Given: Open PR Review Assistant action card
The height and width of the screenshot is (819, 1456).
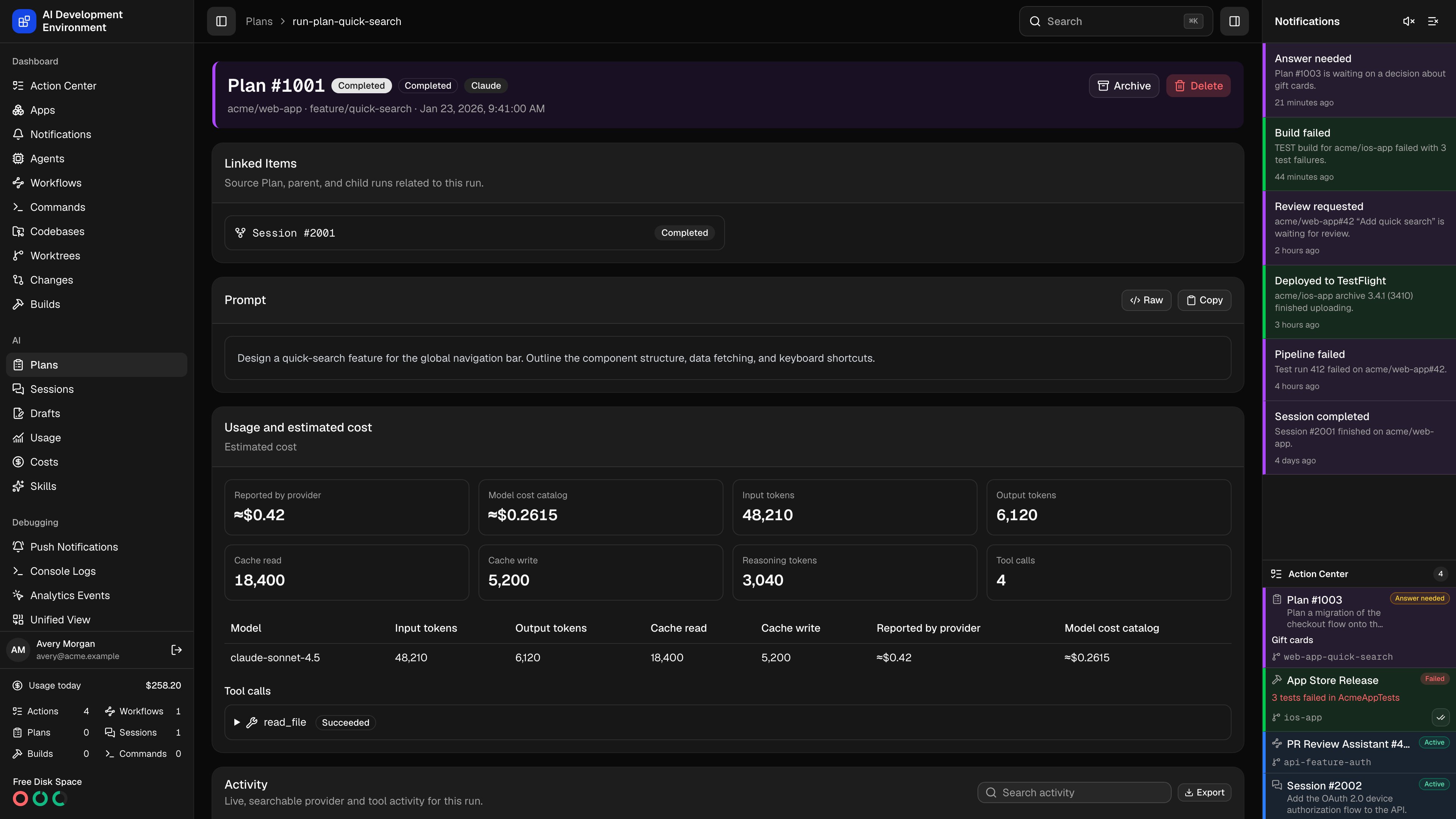Looking at the screenshot, I should (x=1359, y=752).
